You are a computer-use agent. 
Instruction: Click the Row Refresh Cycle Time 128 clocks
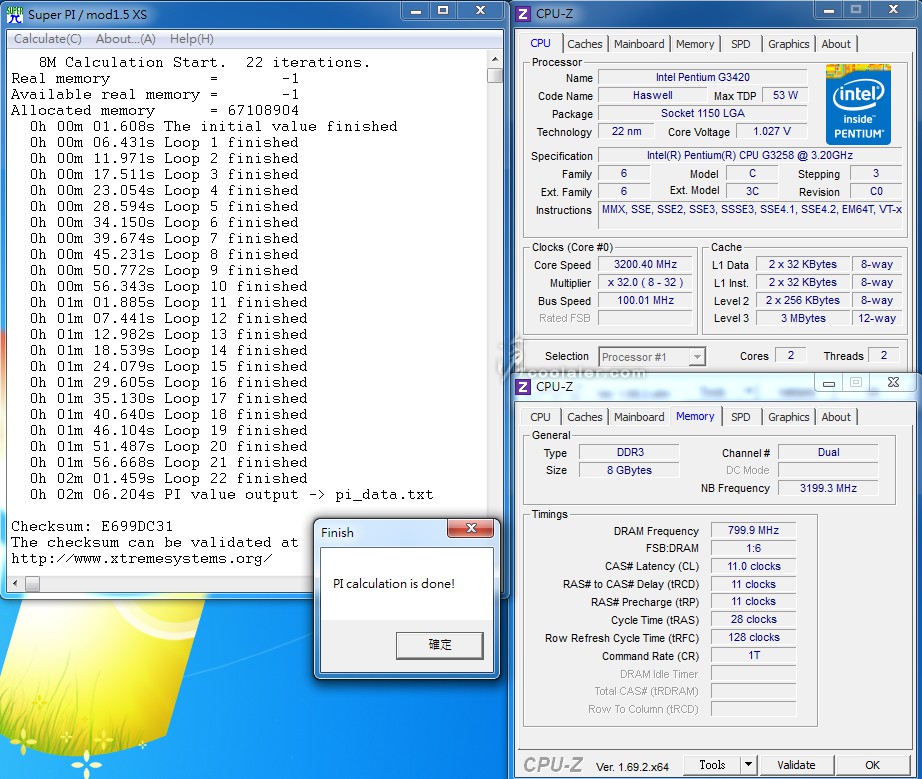pos(753,637)
